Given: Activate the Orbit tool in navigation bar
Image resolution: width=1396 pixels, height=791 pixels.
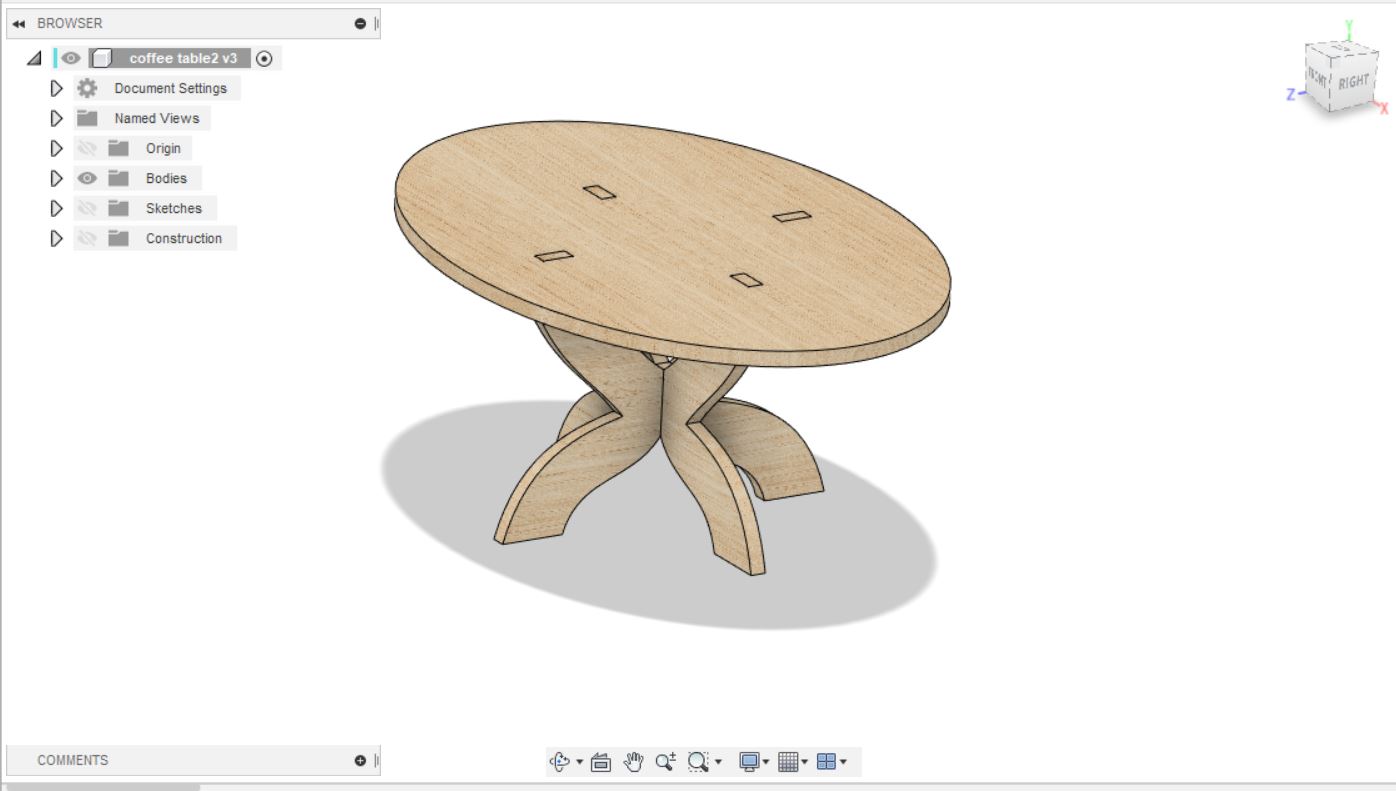Looking at the screenshot, I should pos(559,762).
